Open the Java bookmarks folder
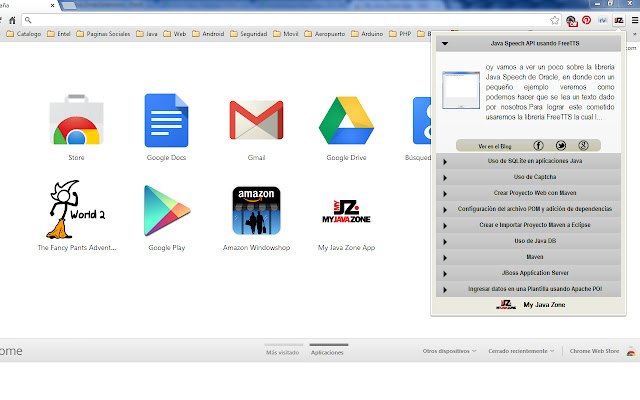 pyautogui.click(x=147, y=34)
